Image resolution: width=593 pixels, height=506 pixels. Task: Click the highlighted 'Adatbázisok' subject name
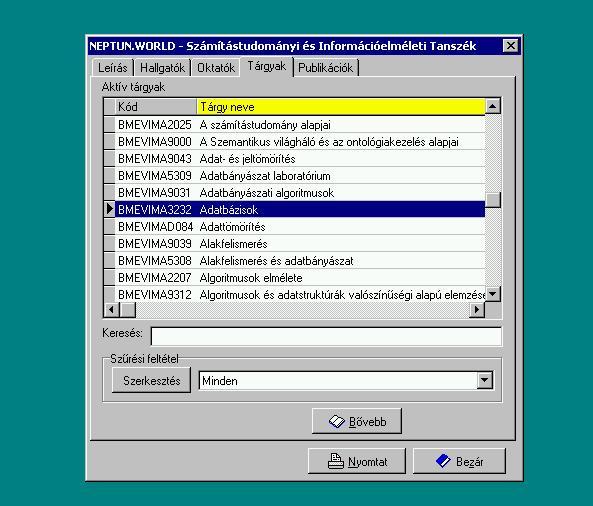[229, 210]
